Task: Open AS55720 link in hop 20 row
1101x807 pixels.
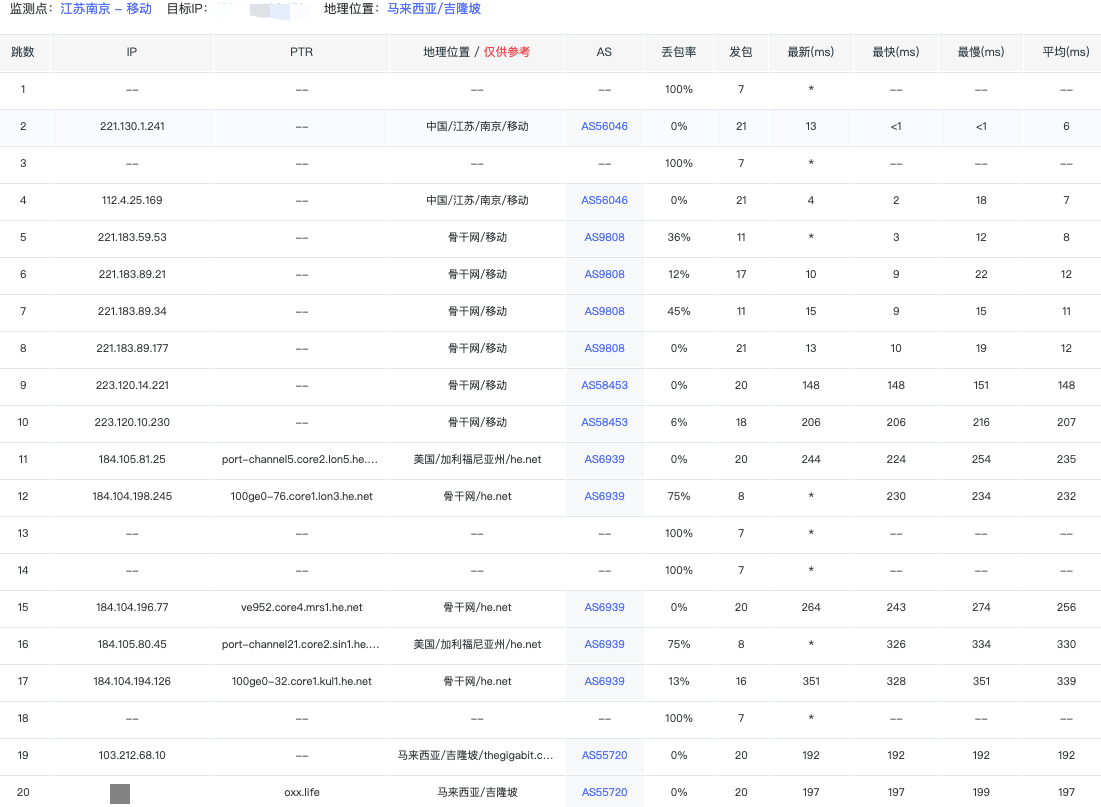Action: click(605, 792)
